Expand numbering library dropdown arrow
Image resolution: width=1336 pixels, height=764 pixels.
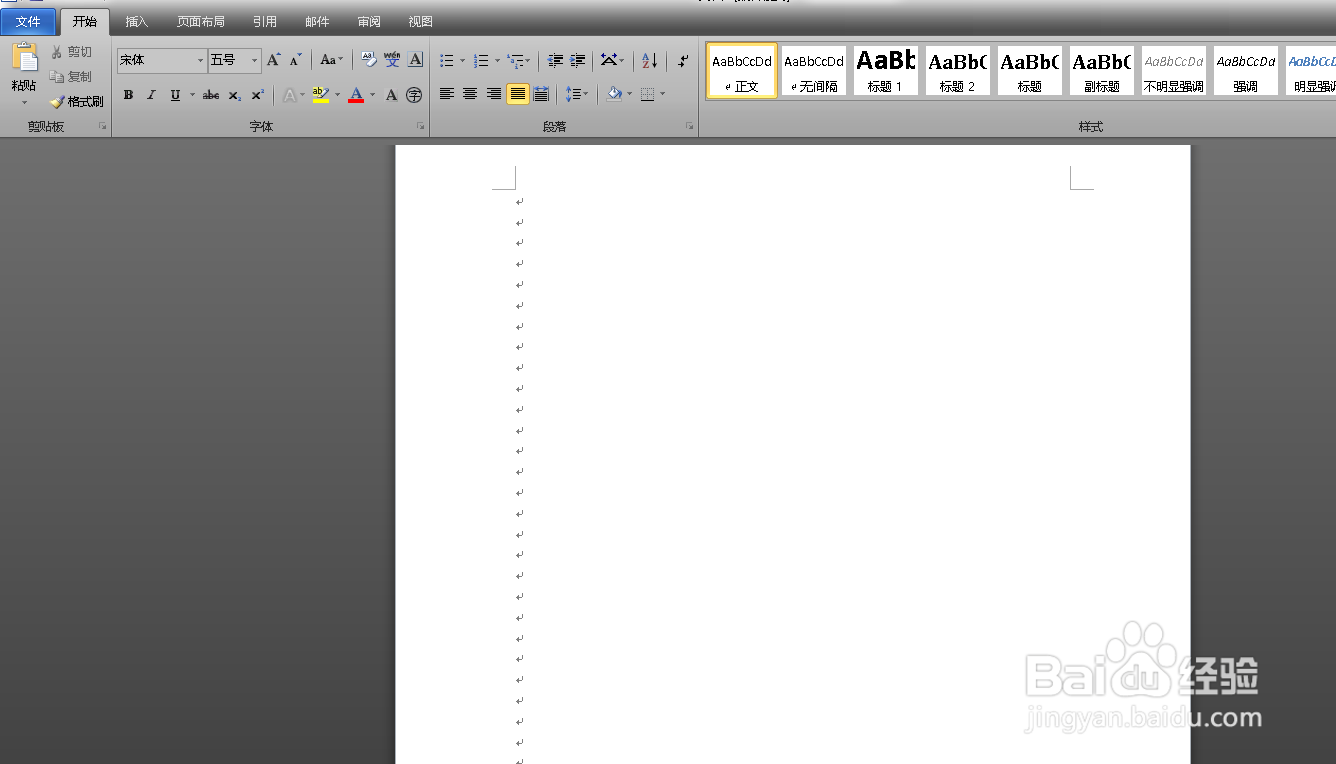pos(497,61)
